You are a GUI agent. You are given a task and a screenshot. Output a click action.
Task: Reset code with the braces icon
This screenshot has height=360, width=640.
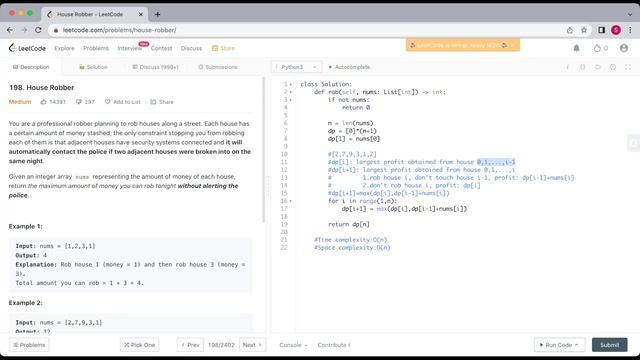(x=582, y=67)
